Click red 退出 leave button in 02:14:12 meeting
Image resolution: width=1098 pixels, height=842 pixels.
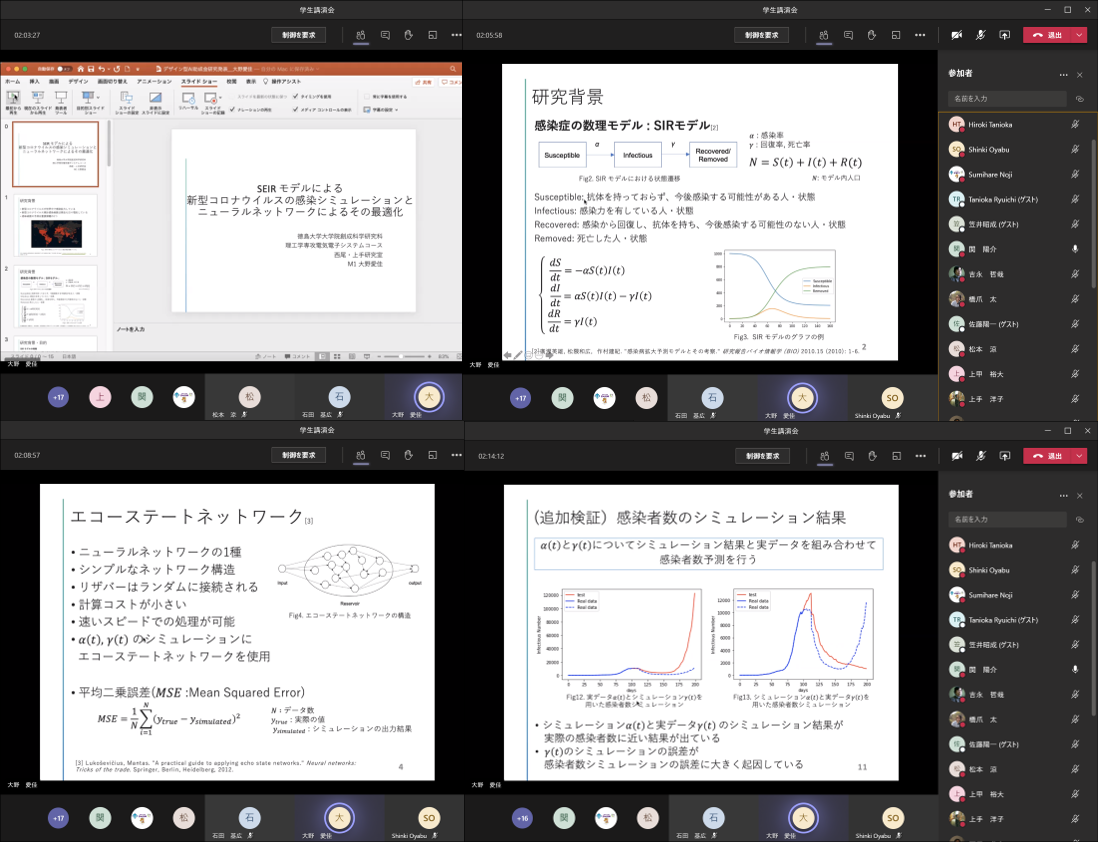(1049, 456)
